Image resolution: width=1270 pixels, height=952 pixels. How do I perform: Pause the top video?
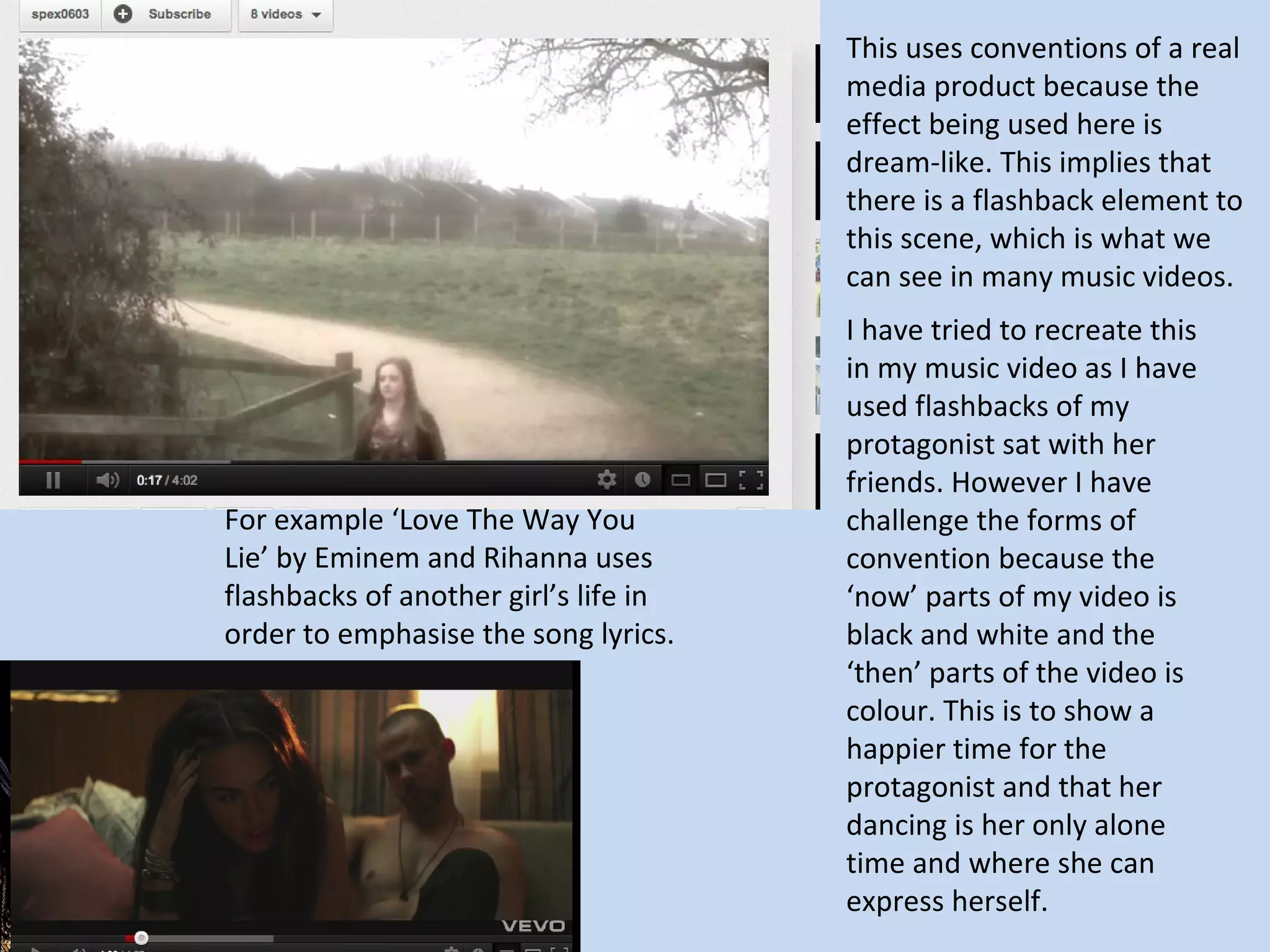tap(53, 480)
